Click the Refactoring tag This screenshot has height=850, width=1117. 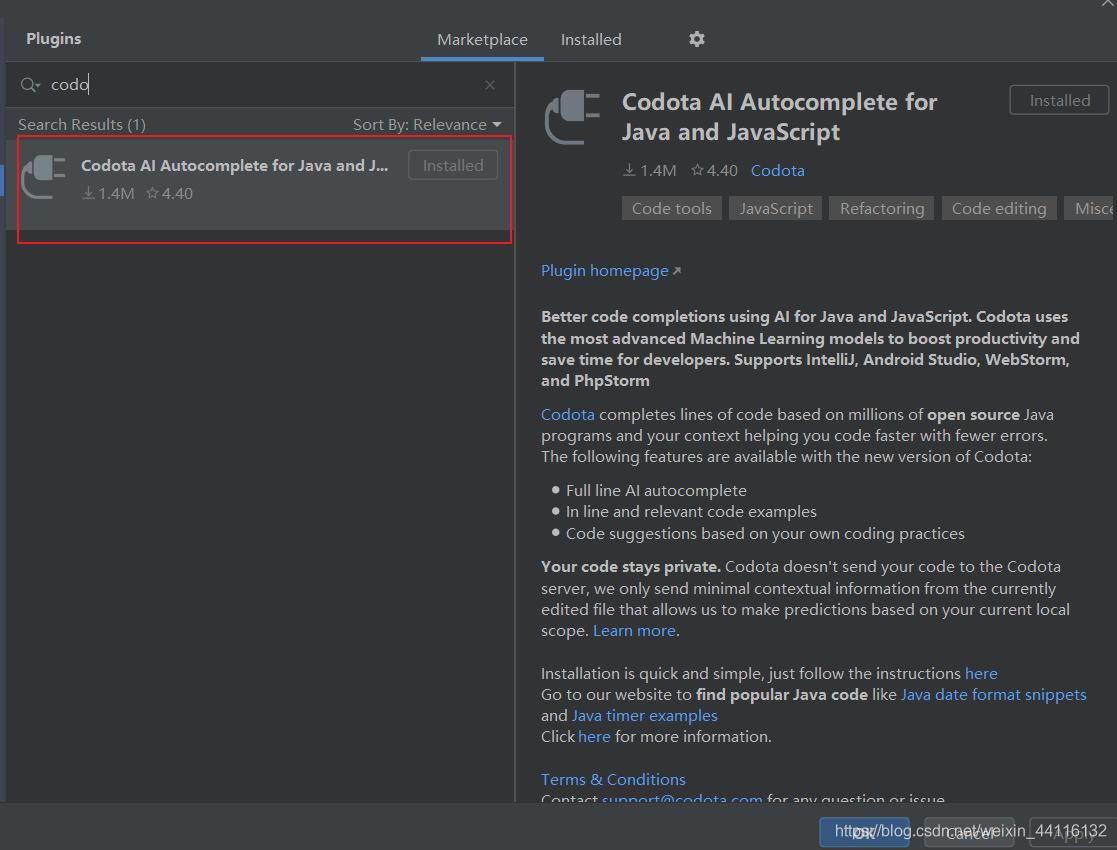(882, 209)
